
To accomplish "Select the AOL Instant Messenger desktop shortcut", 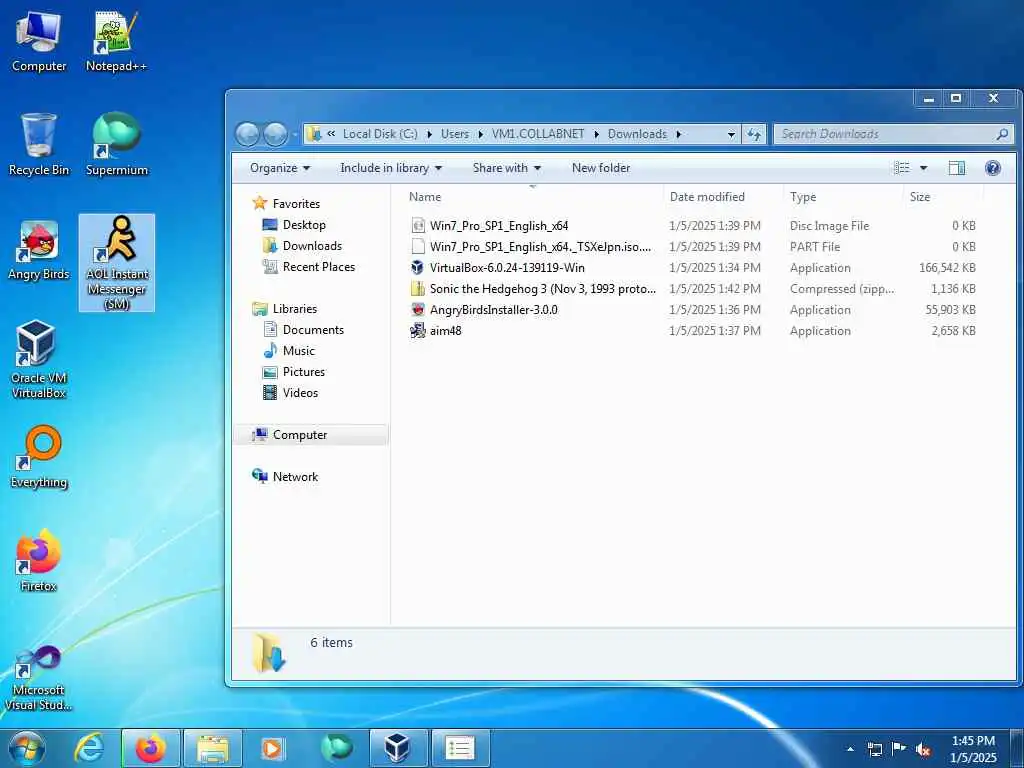I will 117,263.
